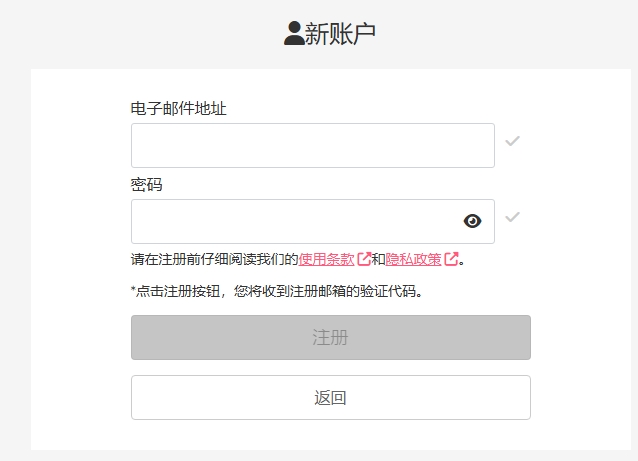The image size is (638, 461).
Task: Click the gray 注册 register button
Action: (331, 337)
